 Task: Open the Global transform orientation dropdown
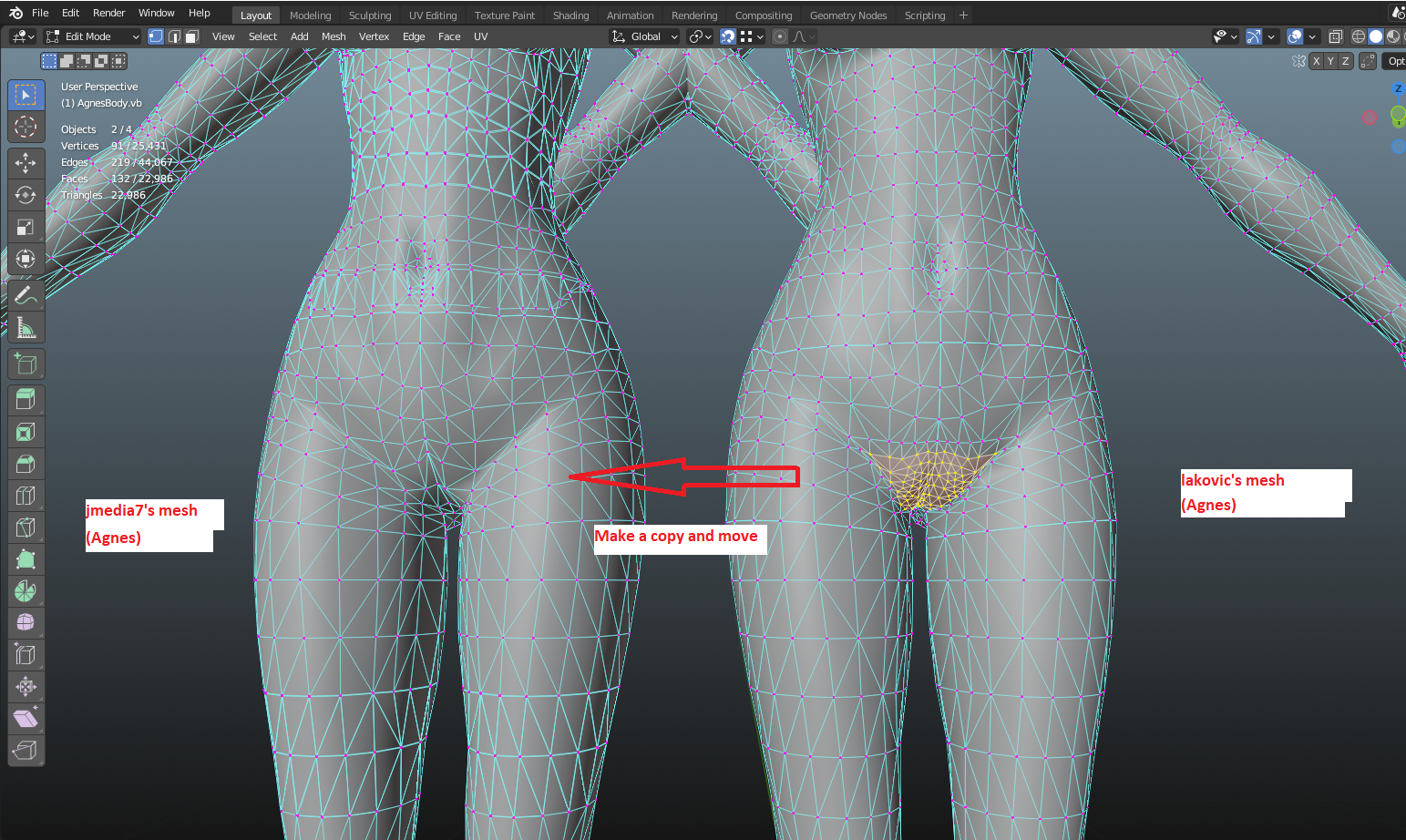tap(645, 36)
